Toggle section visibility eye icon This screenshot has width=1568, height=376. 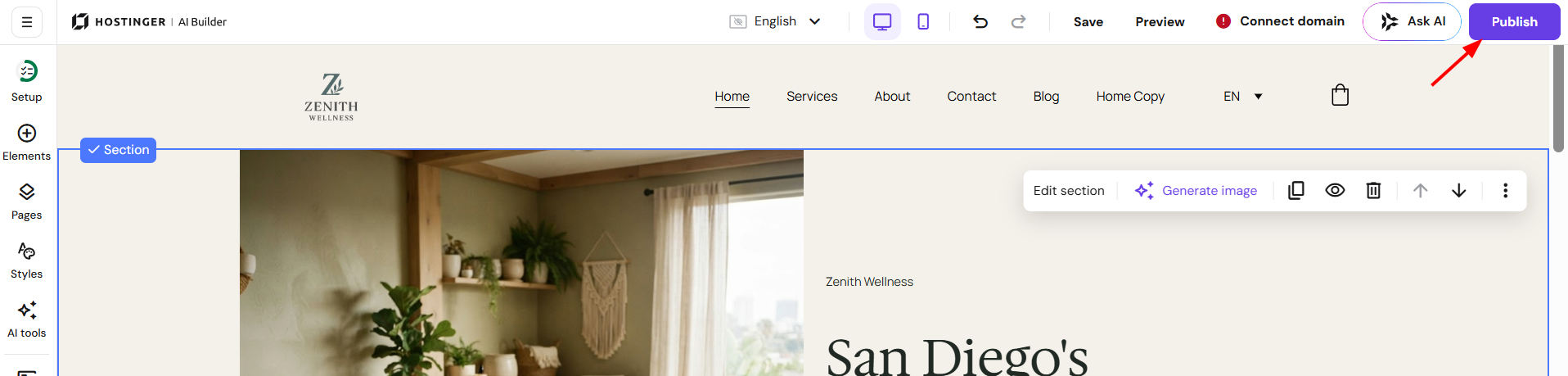[1335, 191]
